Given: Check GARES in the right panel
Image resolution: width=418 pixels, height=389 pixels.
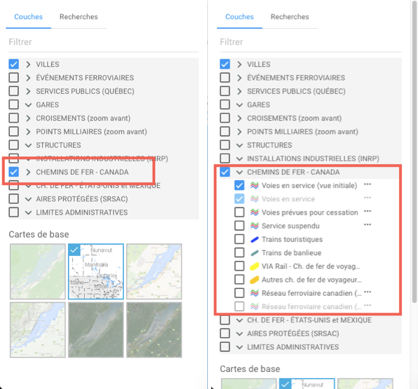Looking at the screenshot, I should (x=225, y=105).
